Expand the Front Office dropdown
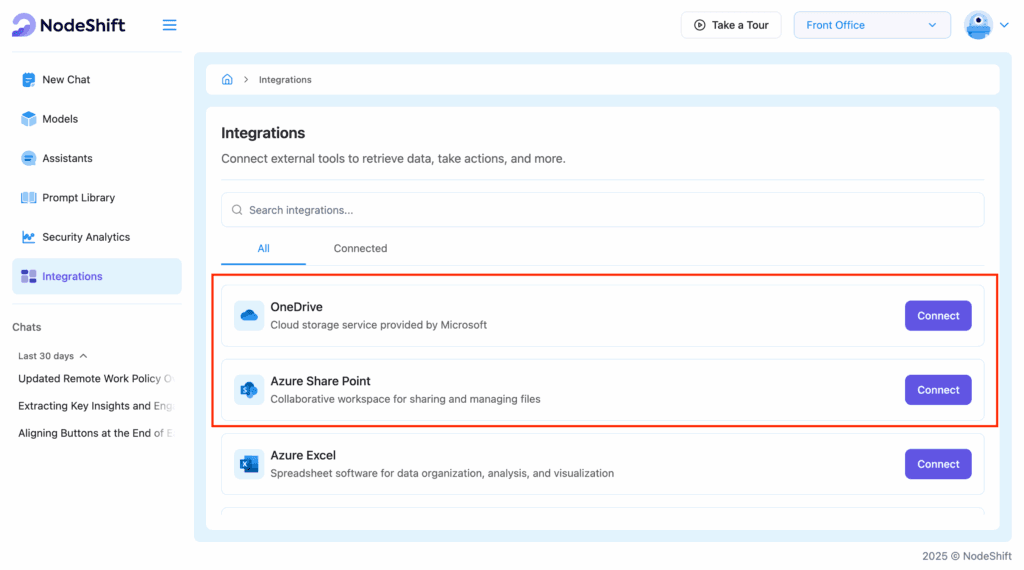 tap(871, 25)
